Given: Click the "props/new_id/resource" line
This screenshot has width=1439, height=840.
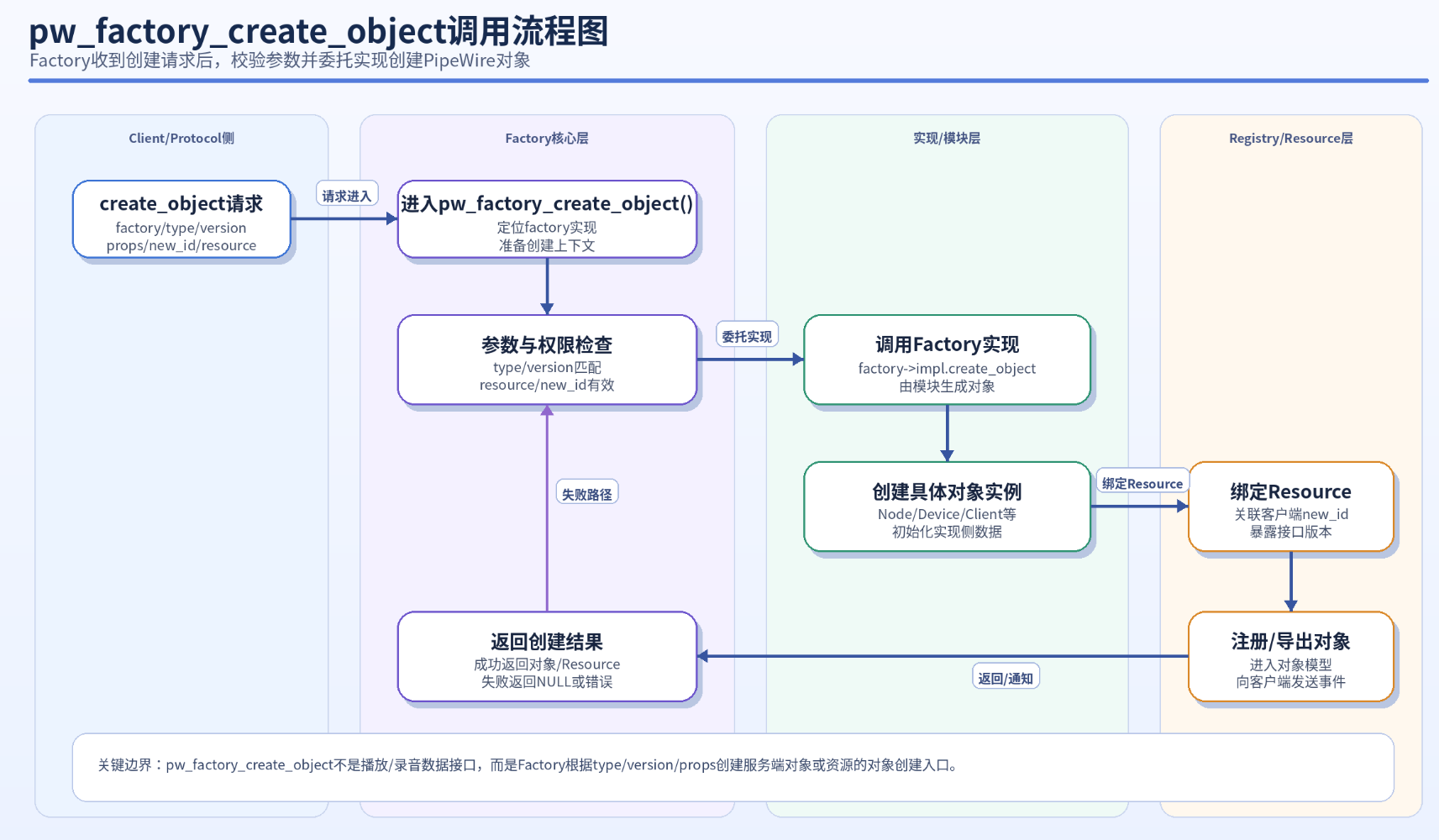Looking at the screenshot, I should pos(181,245).
